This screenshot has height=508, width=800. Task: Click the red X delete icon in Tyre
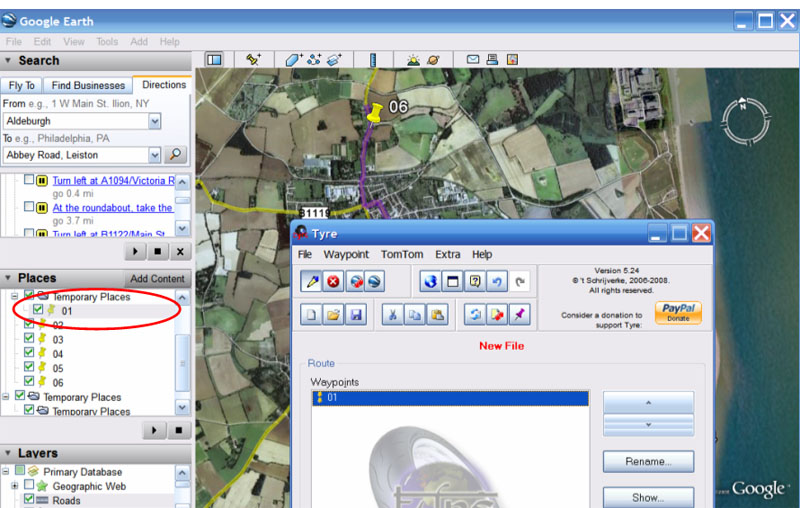tap(333, 281)
